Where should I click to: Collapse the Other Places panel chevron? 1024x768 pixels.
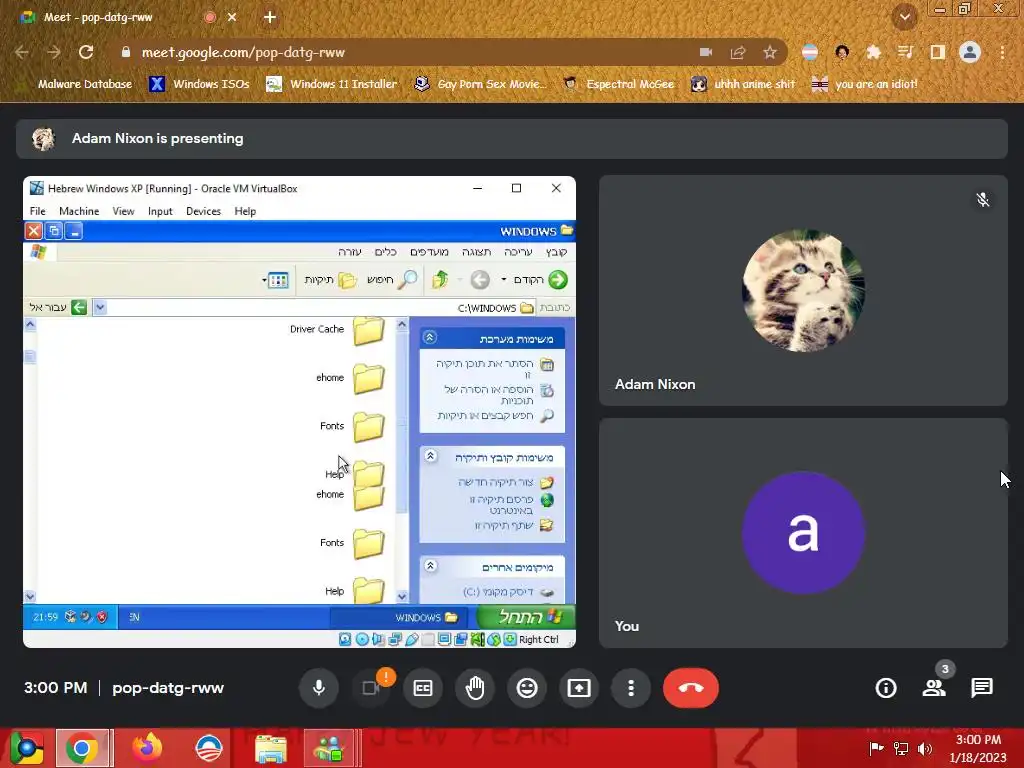pos(430,566)
